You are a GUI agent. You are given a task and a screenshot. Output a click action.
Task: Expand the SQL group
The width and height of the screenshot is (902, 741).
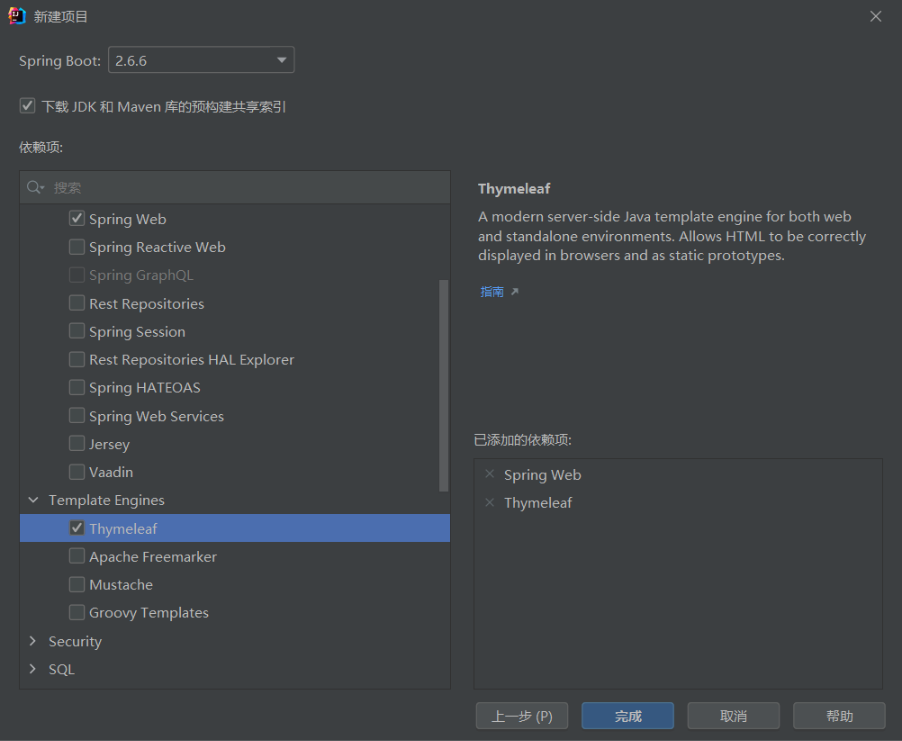click(x=33, y=669)
